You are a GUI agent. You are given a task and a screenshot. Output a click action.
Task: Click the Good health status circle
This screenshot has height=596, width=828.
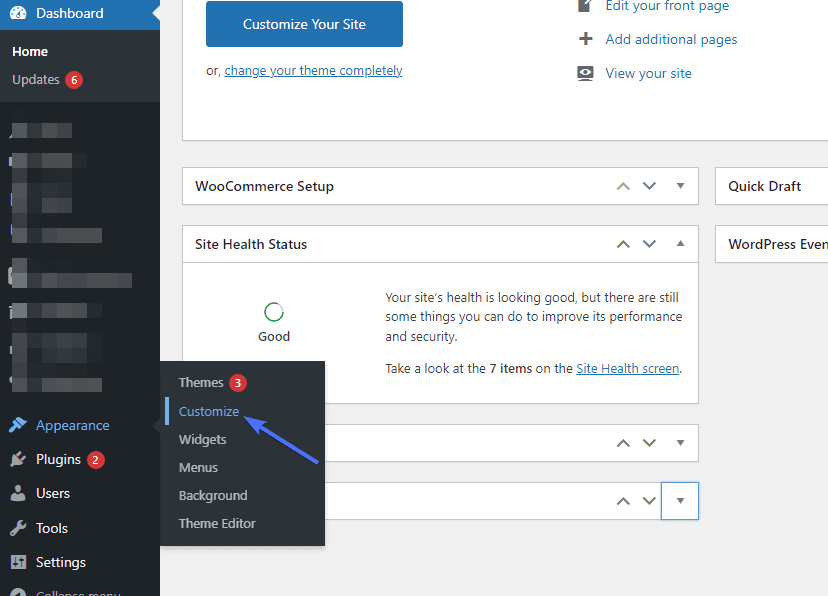pyautogui.click(x=274, y=312)
